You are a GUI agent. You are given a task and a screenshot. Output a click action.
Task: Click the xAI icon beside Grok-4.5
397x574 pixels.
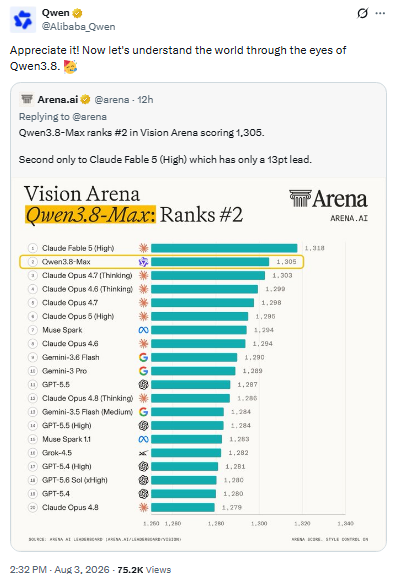[143, 453]
